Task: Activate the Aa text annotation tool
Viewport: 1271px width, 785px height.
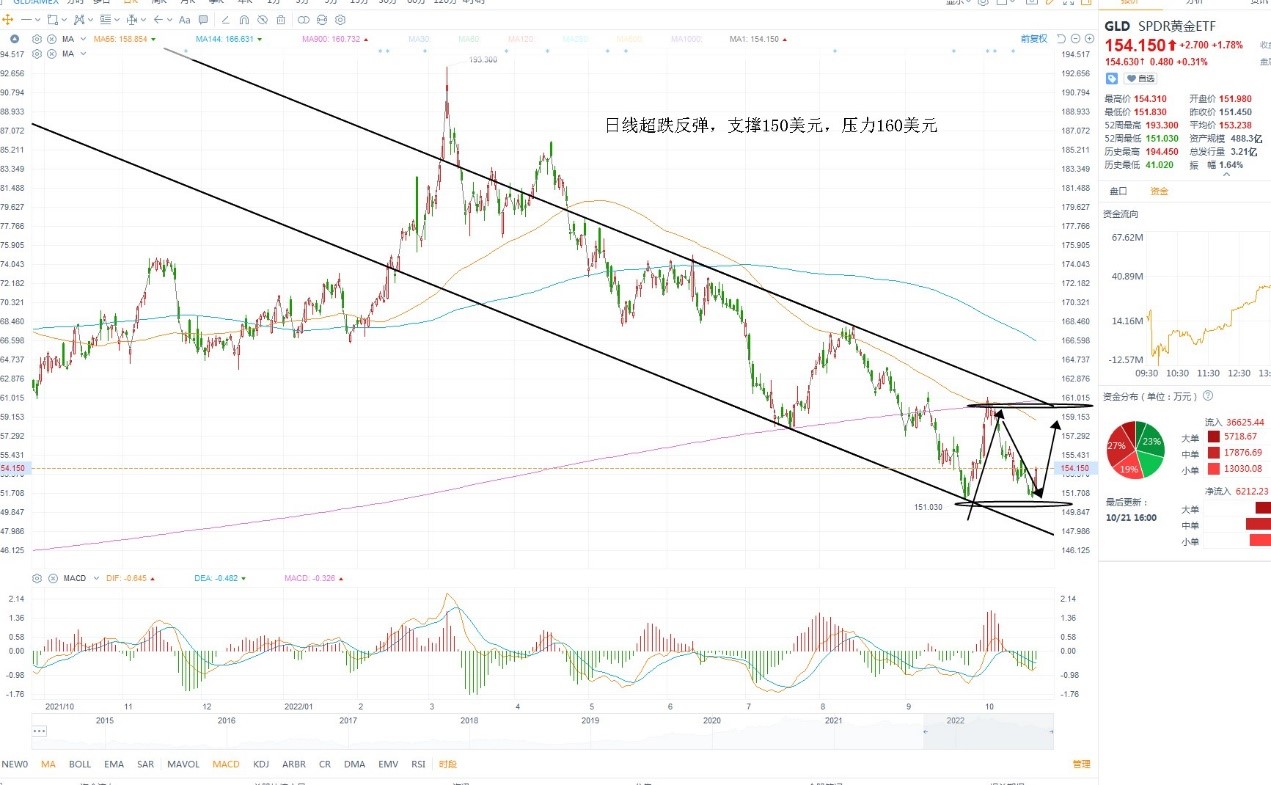Action: point(184,20)
